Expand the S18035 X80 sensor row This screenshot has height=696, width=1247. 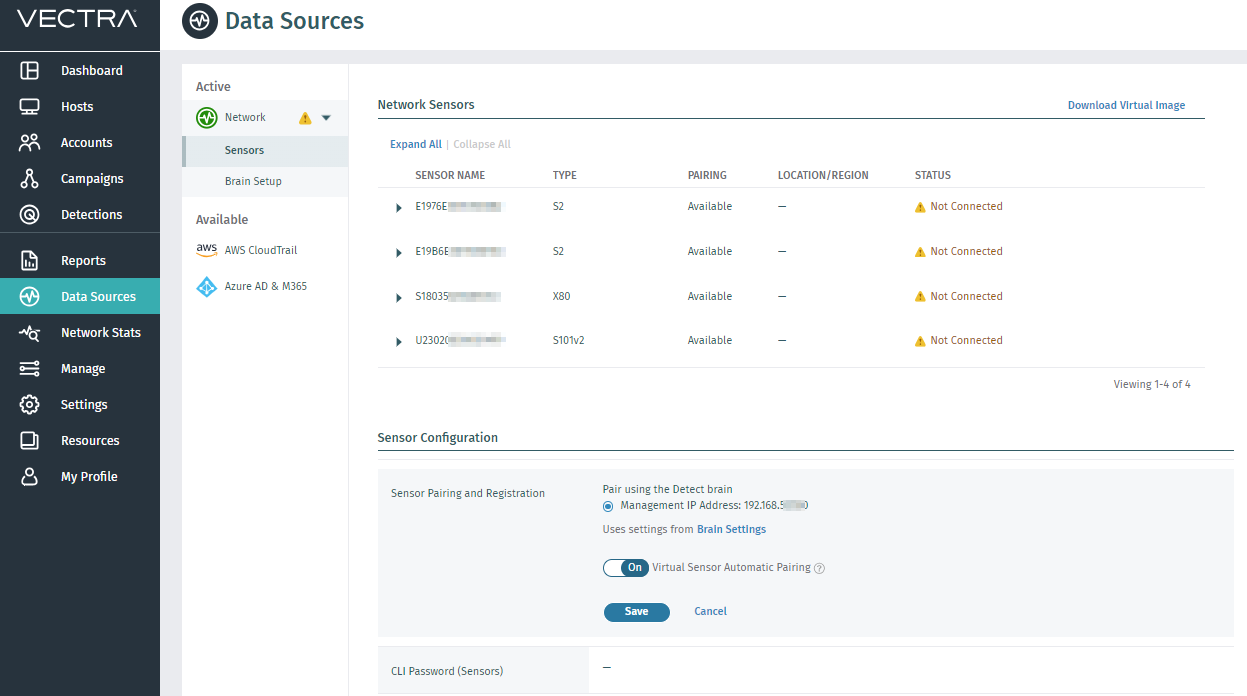tap(399, 298)
